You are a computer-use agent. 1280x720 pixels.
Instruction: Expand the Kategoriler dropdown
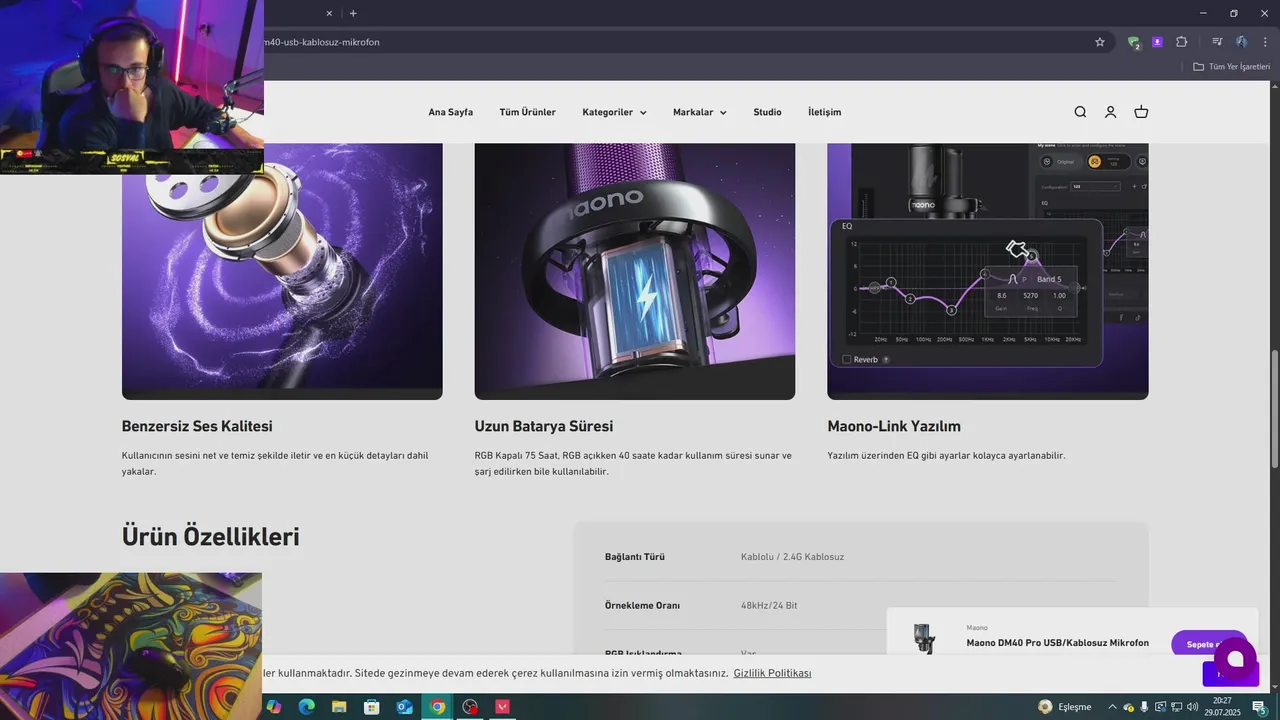614,112
